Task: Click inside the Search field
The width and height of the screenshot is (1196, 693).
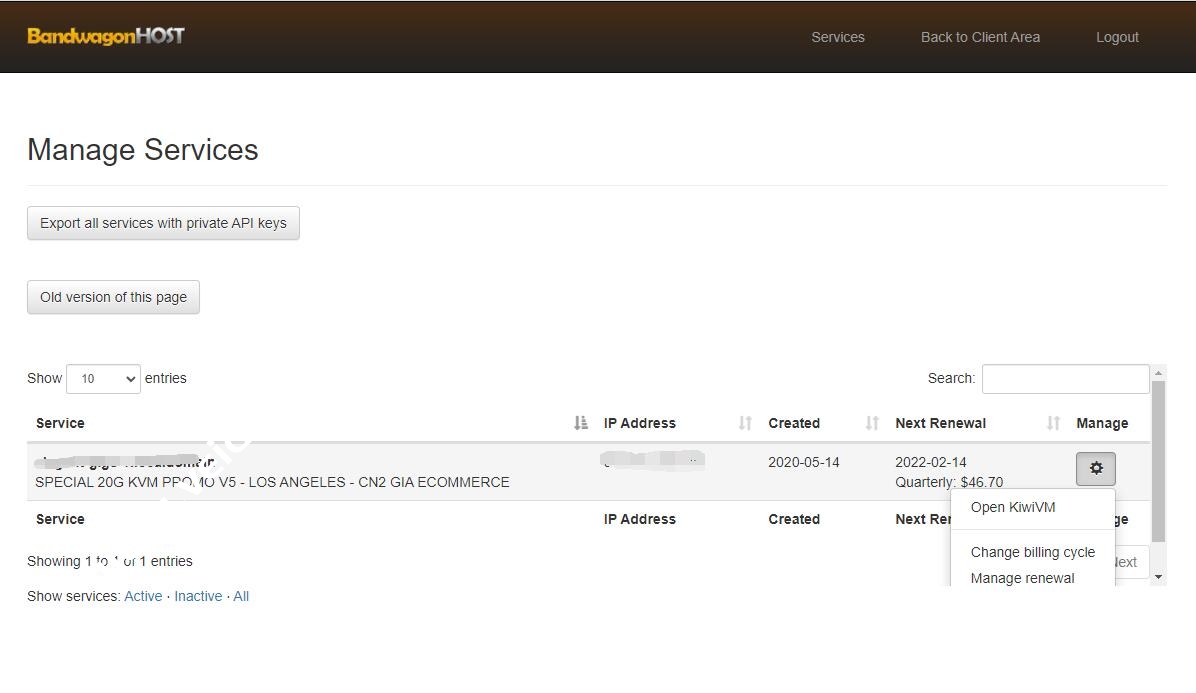Action: [x=1065, y=378]
